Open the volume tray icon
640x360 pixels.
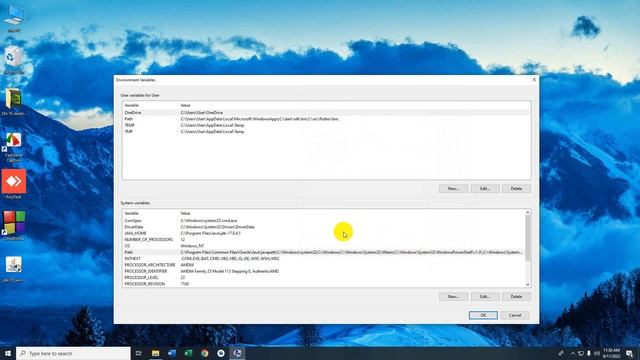[x=597, y=353]
